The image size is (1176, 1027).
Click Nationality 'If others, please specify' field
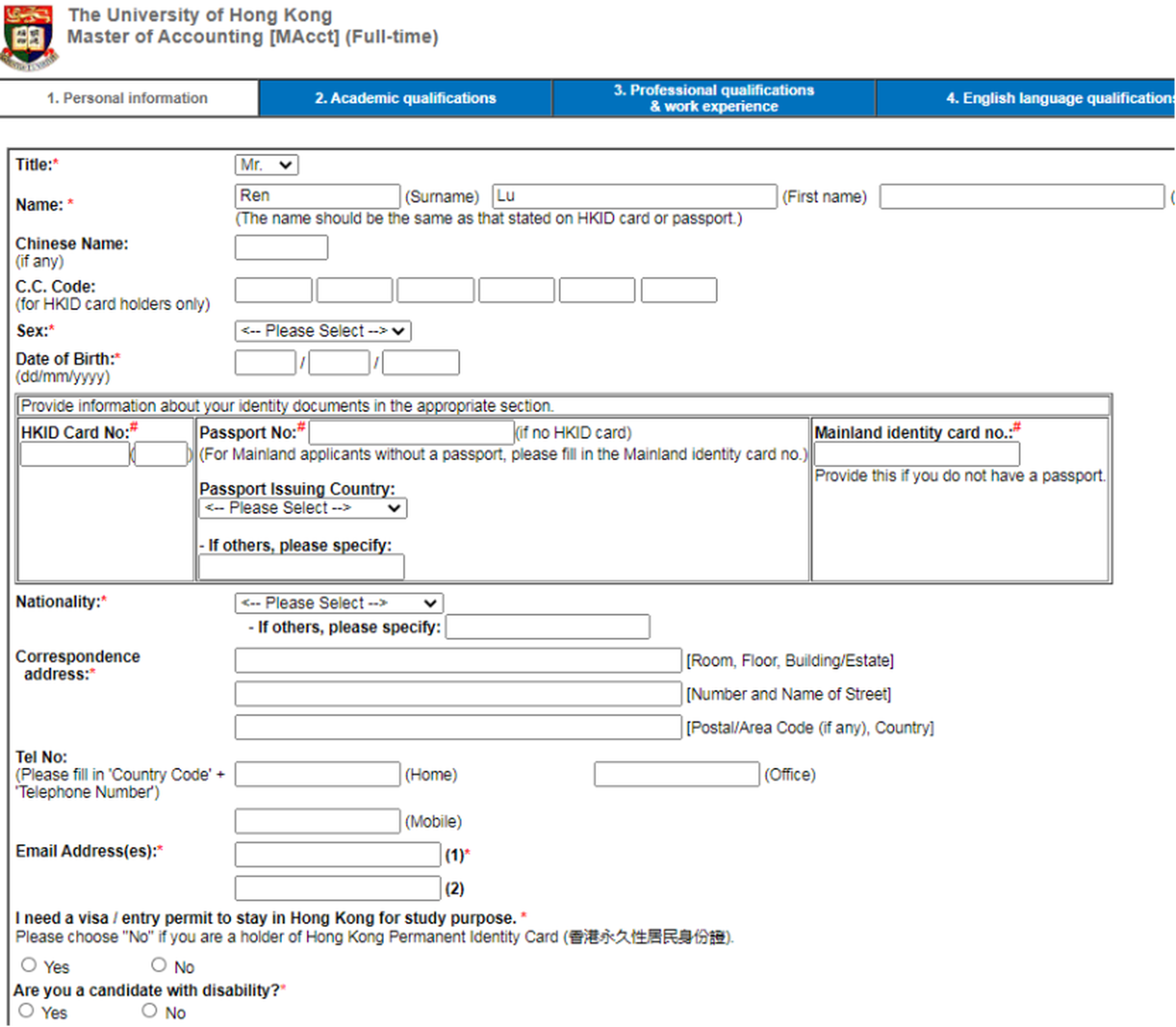point(548,627)
